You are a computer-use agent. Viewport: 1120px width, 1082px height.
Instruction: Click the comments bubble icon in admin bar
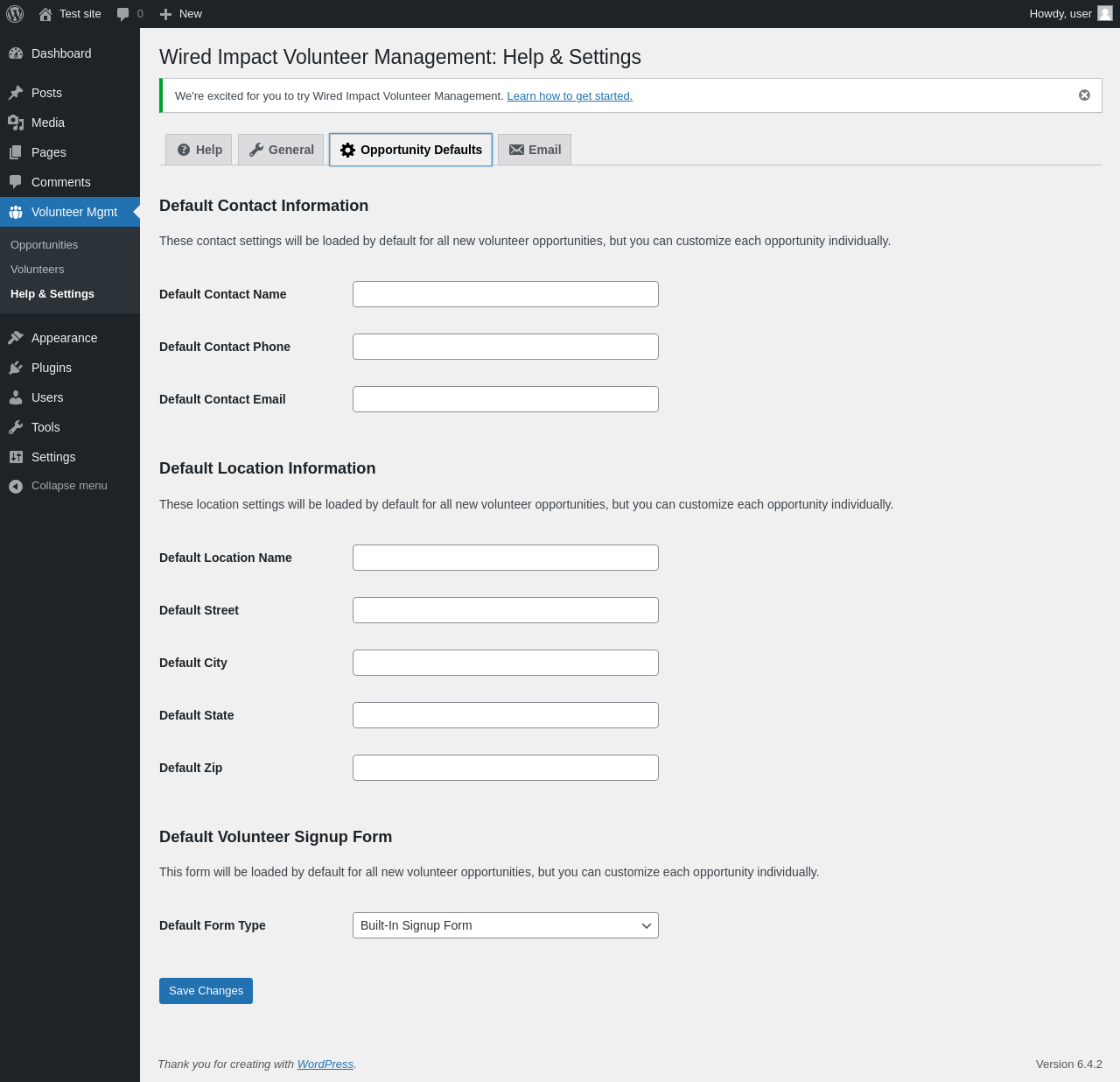pos(123,14)
